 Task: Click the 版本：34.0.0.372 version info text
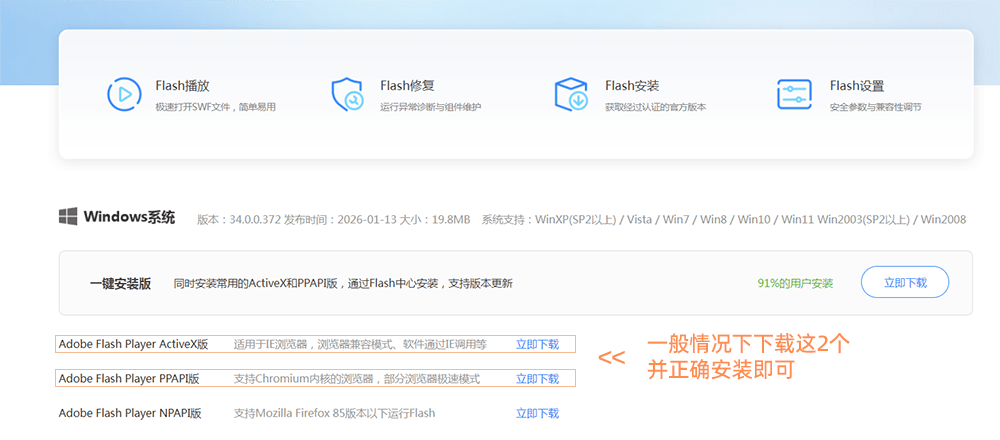coord(334,220)
